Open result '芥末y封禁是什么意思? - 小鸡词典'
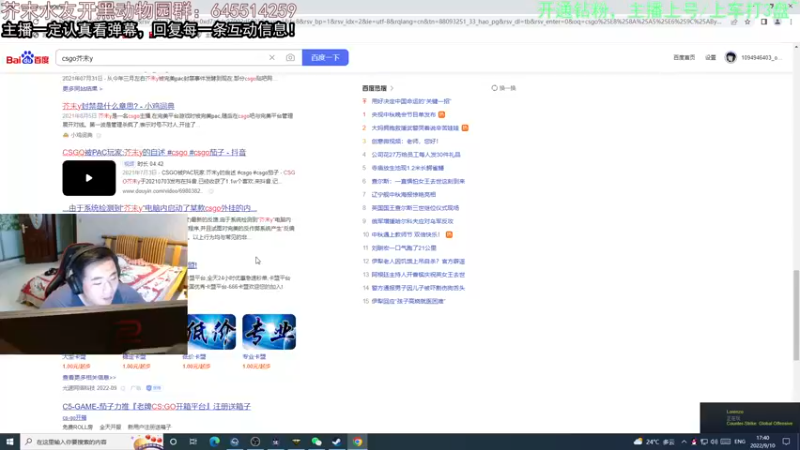 pyautogui.click(x=118, y=106)
